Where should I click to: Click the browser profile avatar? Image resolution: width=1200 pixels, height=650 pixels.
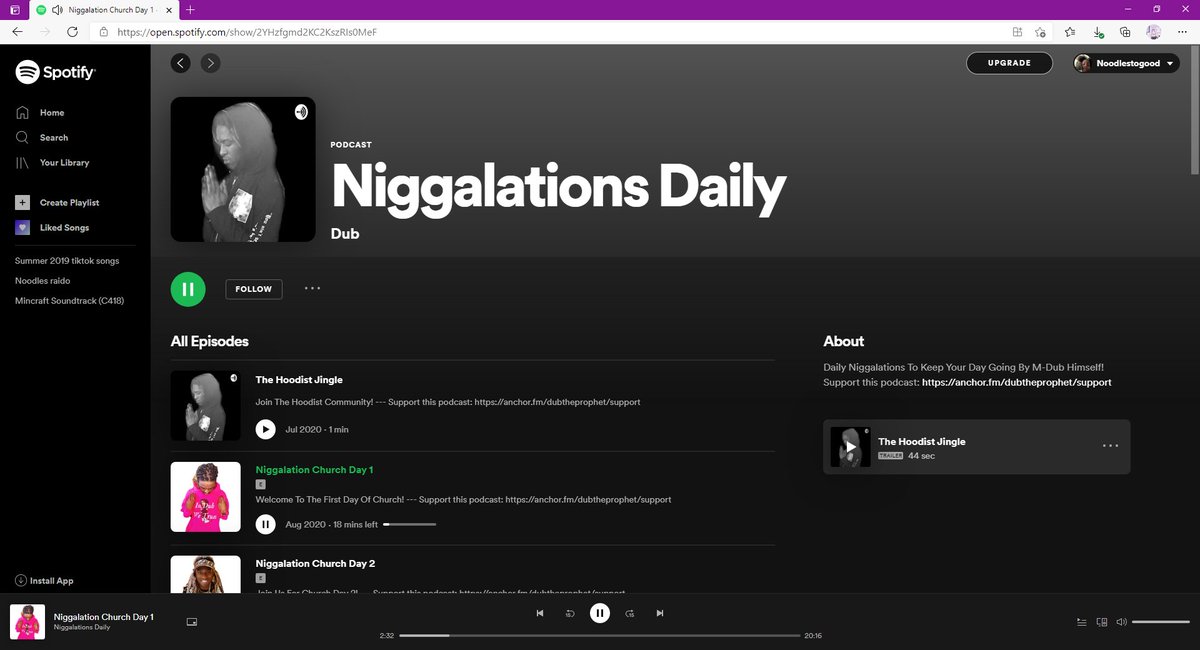[x=1154, y=32]
